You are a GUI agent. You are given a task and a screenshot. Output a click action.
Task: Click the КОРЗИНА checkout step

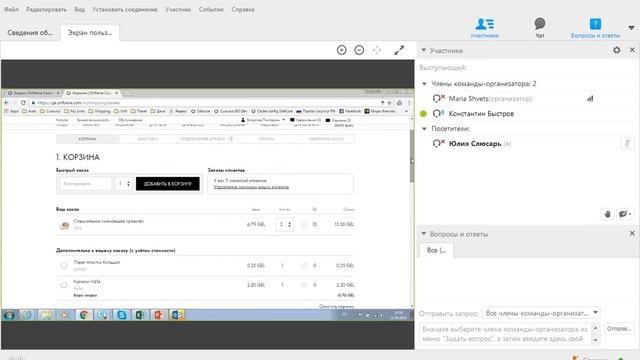[x=87, y=139]
